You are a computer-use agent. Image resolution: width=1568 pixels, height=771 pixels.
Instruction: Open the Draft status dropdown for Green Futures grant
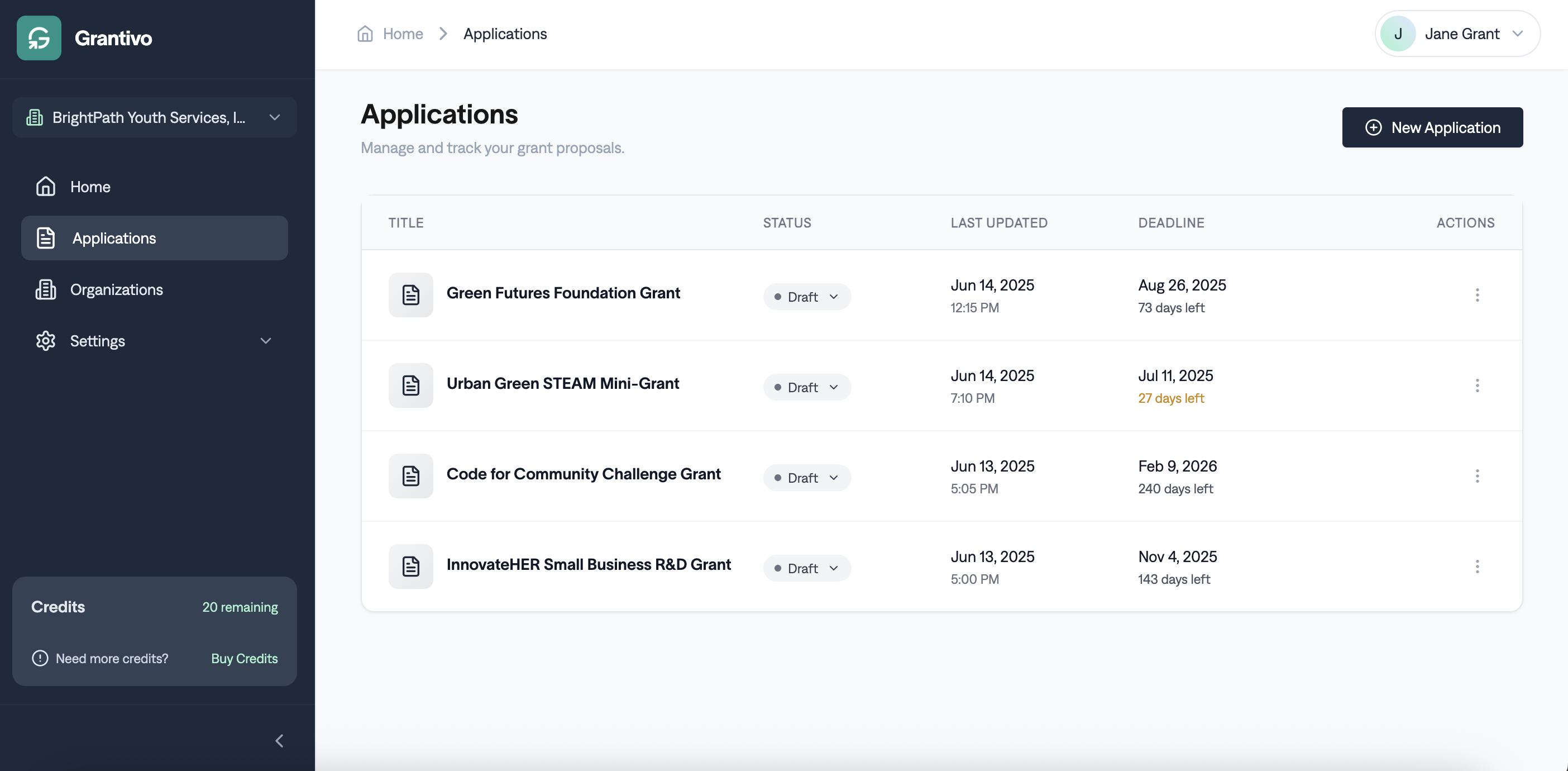pyautogui.click(x=806, y=297)
